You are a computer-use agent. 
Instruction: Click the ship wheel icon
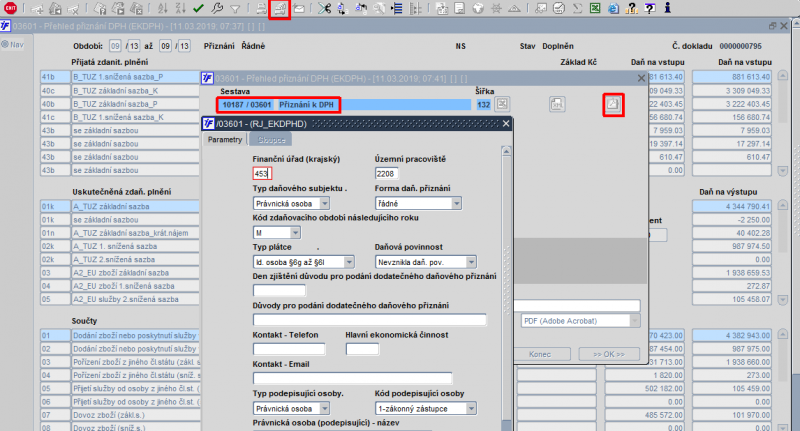click(x=496, y=8)
